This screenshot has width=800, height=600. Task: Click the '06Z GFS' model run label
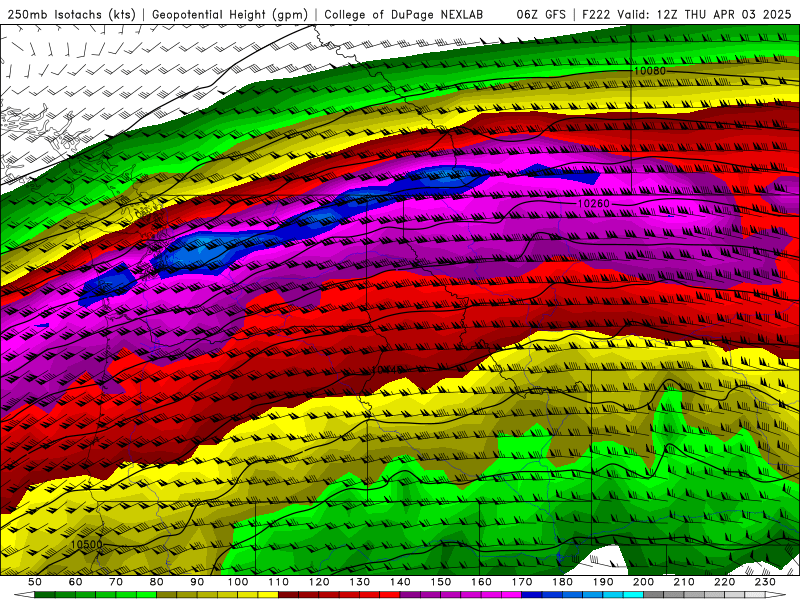point(541,14)
